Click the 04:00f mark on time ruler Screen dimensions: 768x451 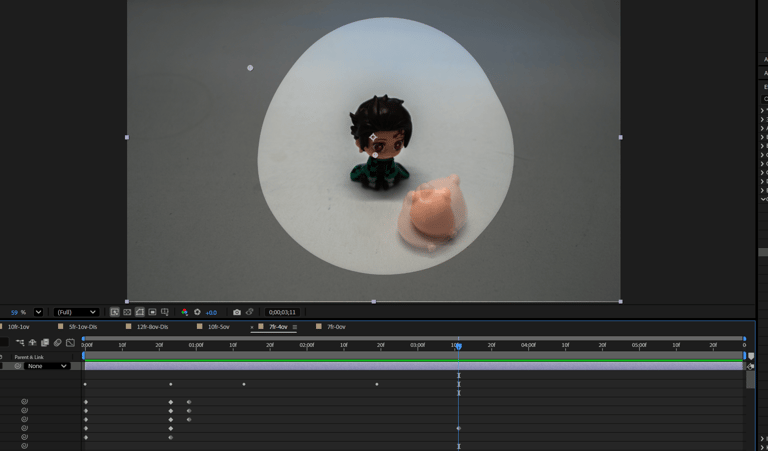(x=528, y=345)
